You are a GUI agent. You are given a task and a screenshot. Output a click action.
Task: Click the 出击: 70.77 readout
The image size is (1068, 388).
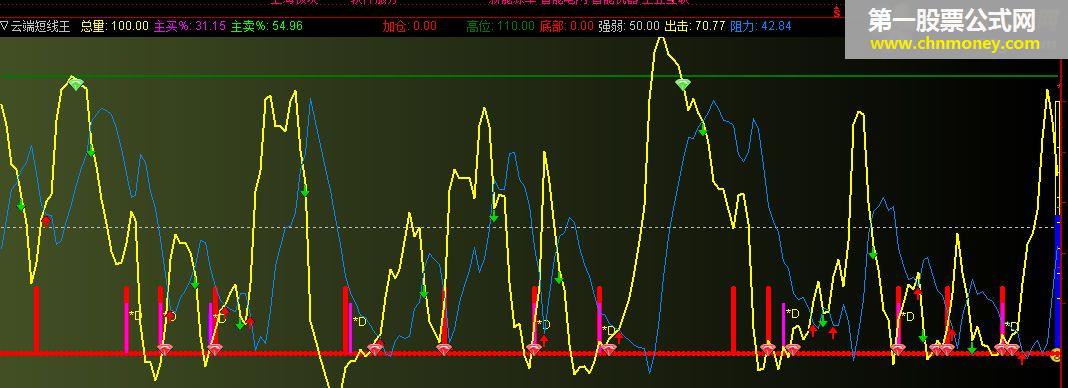695,27
